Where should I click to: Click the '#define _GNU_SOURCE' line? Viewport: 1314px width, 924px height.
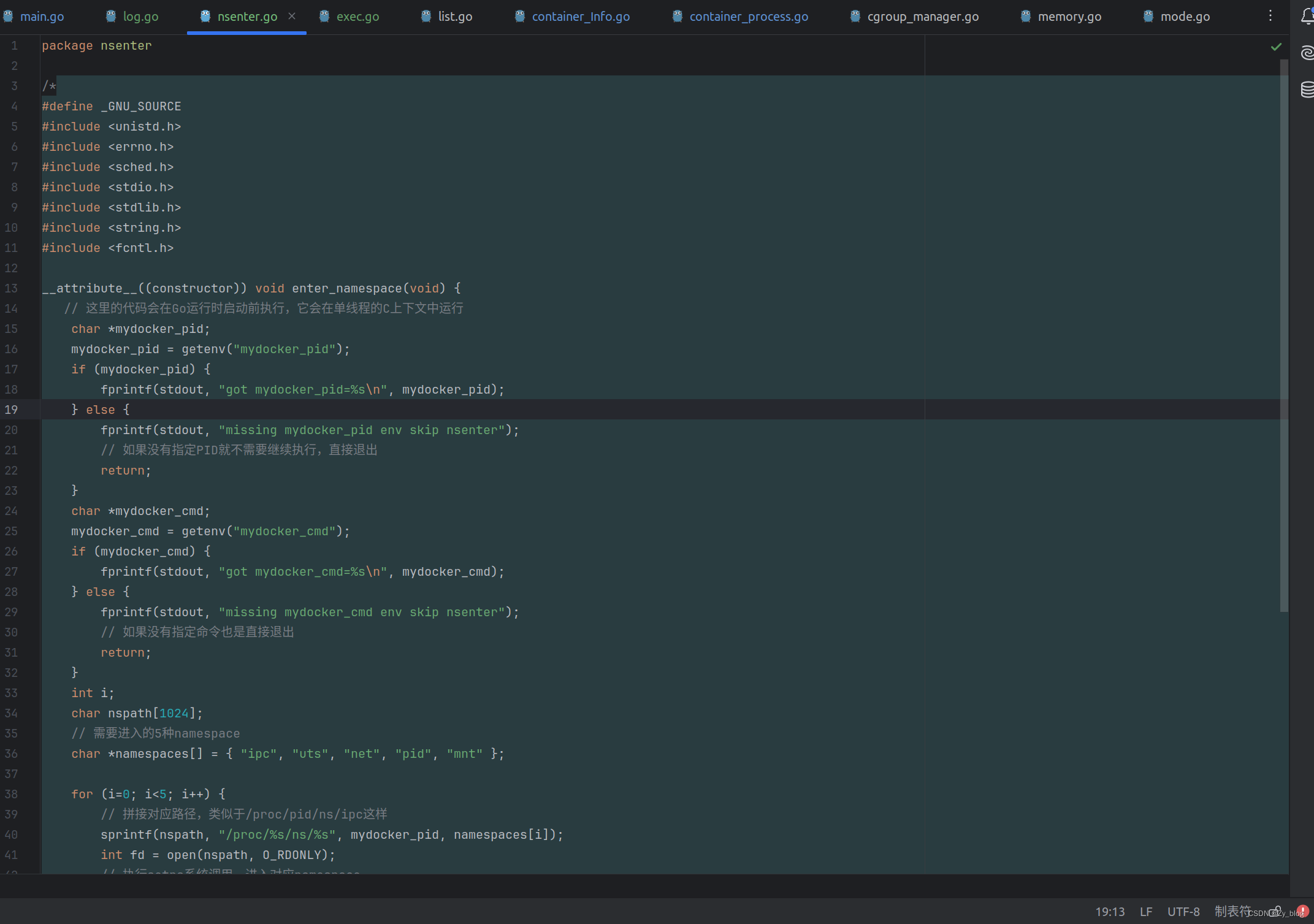(x=111, y=106)
